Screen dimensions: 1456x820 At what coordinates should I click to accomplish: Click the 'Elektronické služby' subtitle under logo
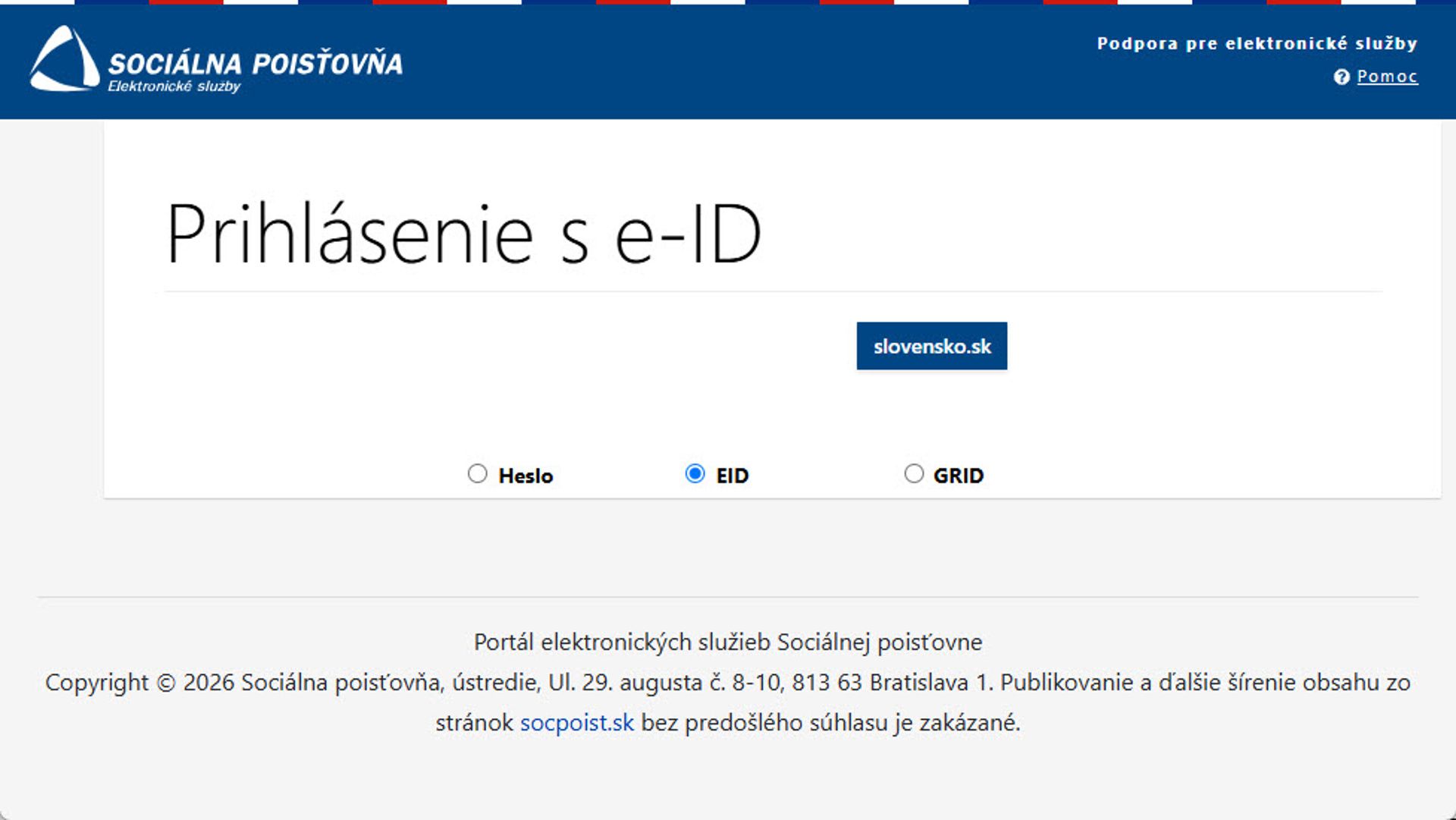[x=174, y=86]
